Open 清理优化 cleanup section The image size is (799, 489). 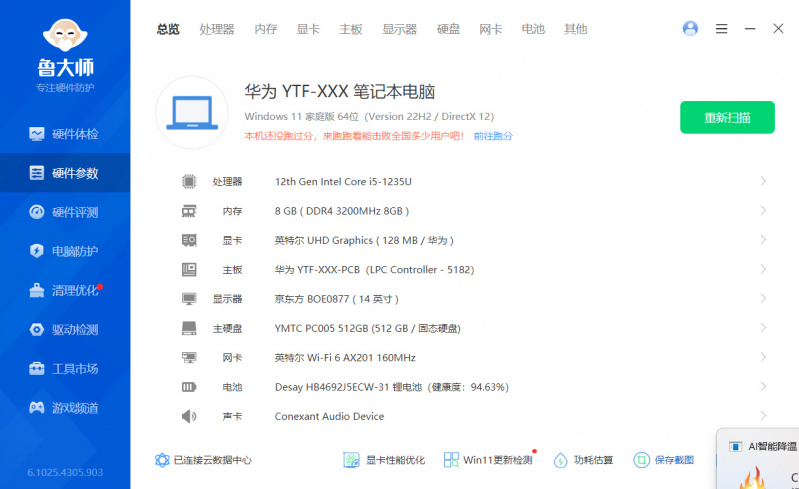(64, 290)
